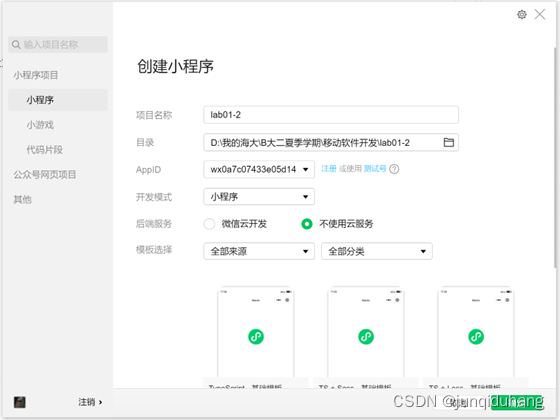Click the 项目名称 input field
Image resolution: width=560 pixels, height=420 pixels.
click(331, 115)
